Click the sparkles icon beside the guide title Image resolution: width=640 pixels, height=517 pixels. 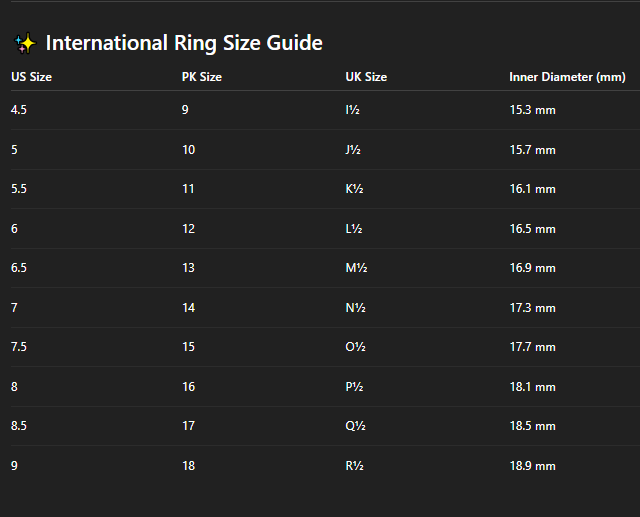click(25, 43)
